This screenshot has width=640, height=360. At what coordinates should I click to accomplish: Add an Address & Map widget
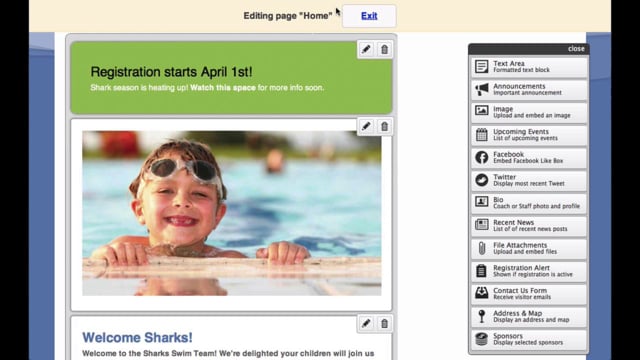coord(529,317)
